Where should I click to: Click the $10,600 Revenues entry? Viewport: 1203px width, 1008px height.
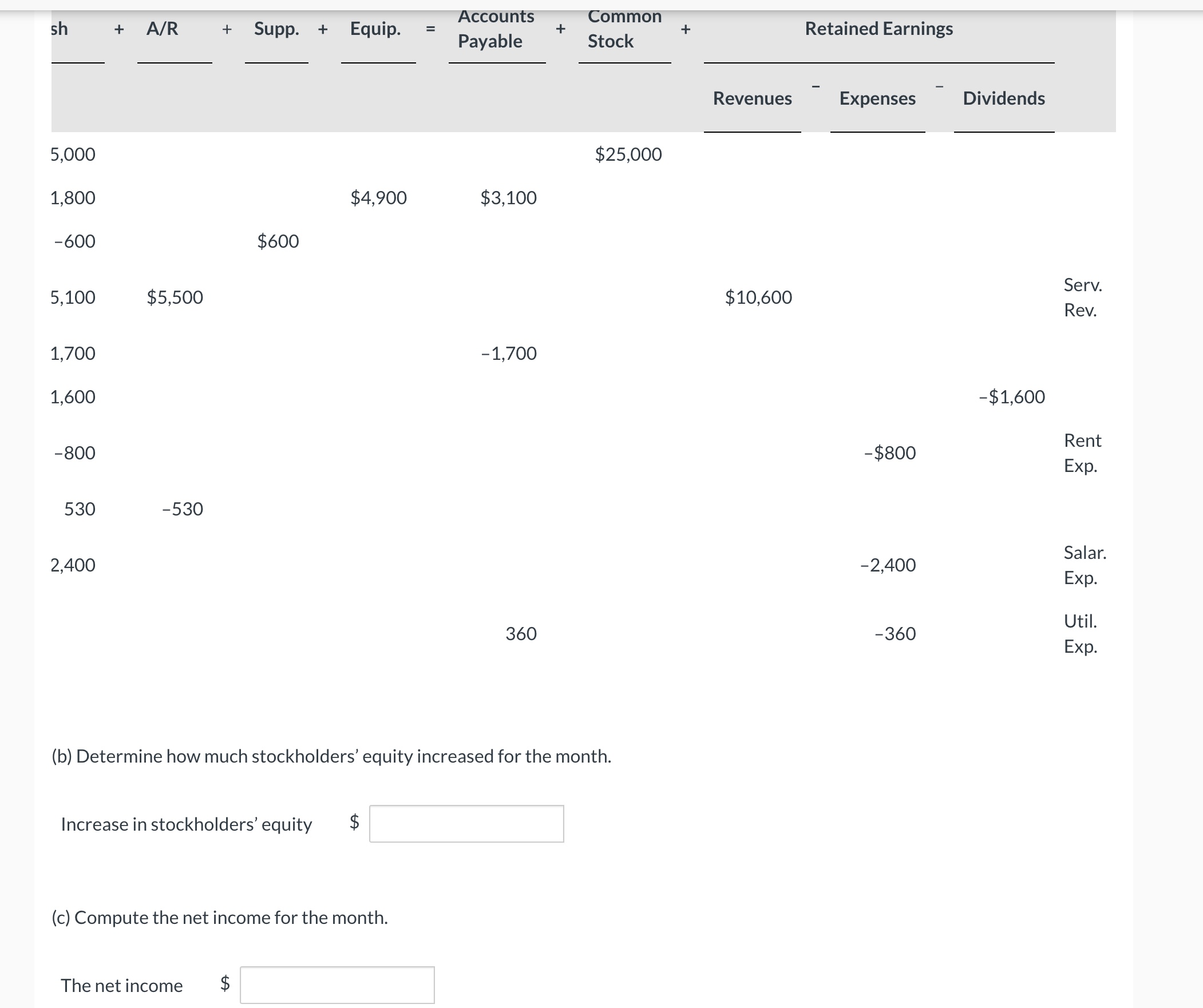coord(759,297)
